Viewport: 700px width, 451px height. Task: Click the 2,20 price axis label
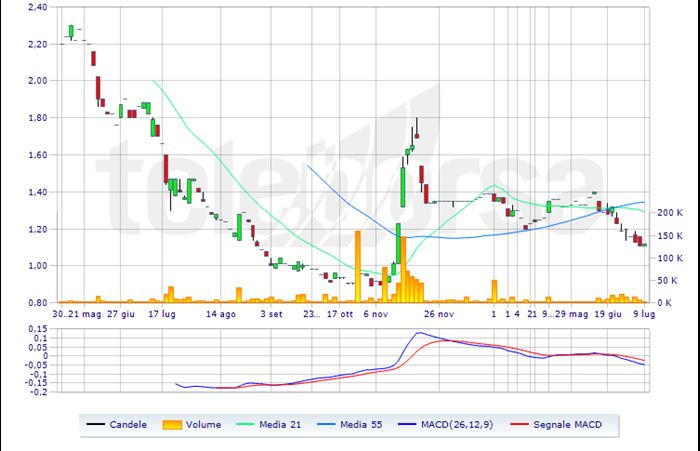pos(37,44)
